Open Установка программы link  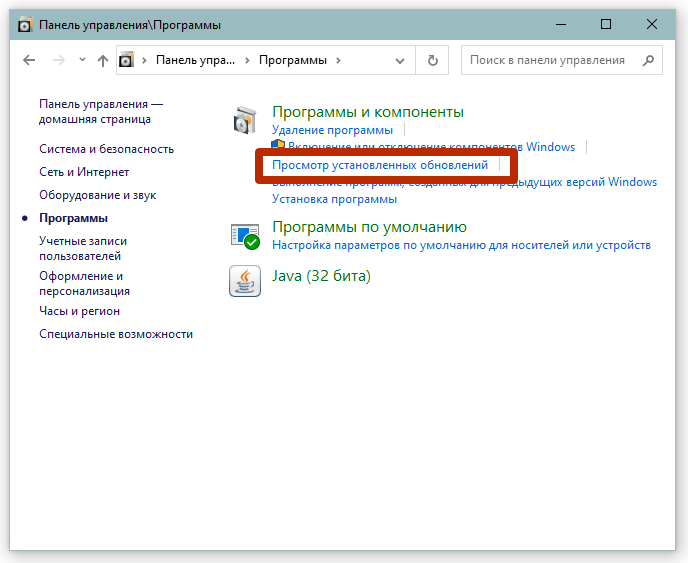coord(334,199)
